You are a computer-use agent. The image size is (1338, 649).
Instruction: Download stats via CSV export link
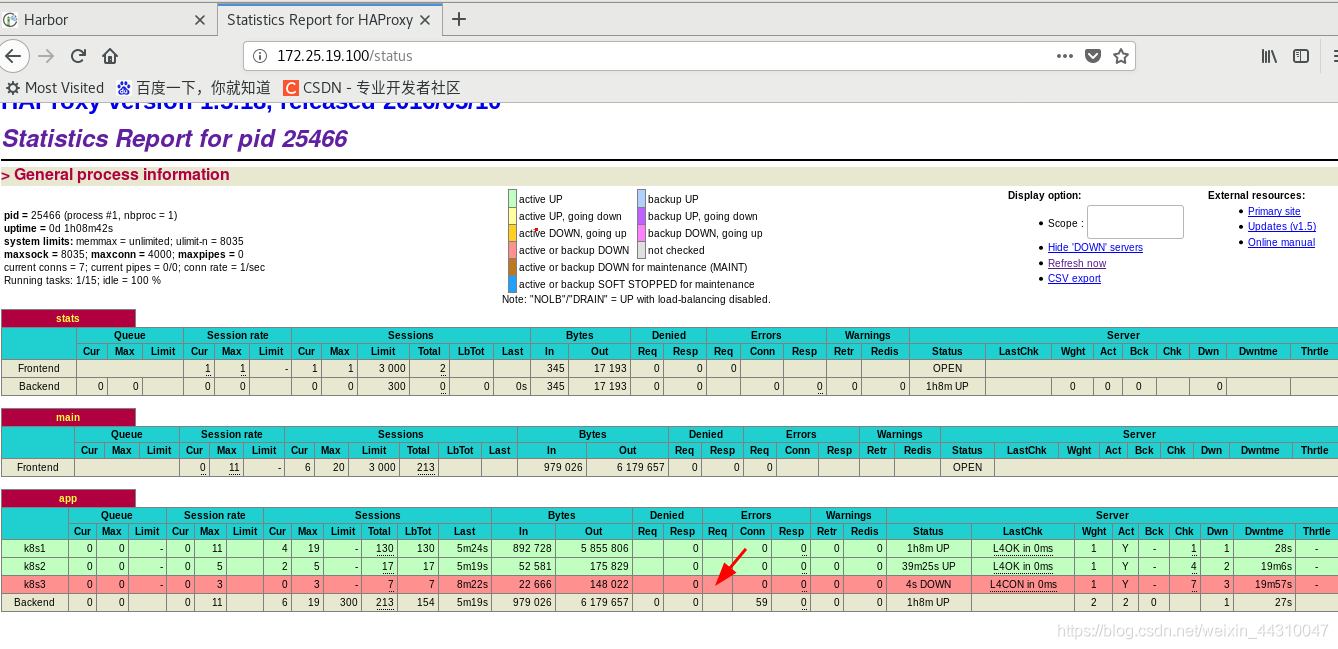click(1074, 278)
